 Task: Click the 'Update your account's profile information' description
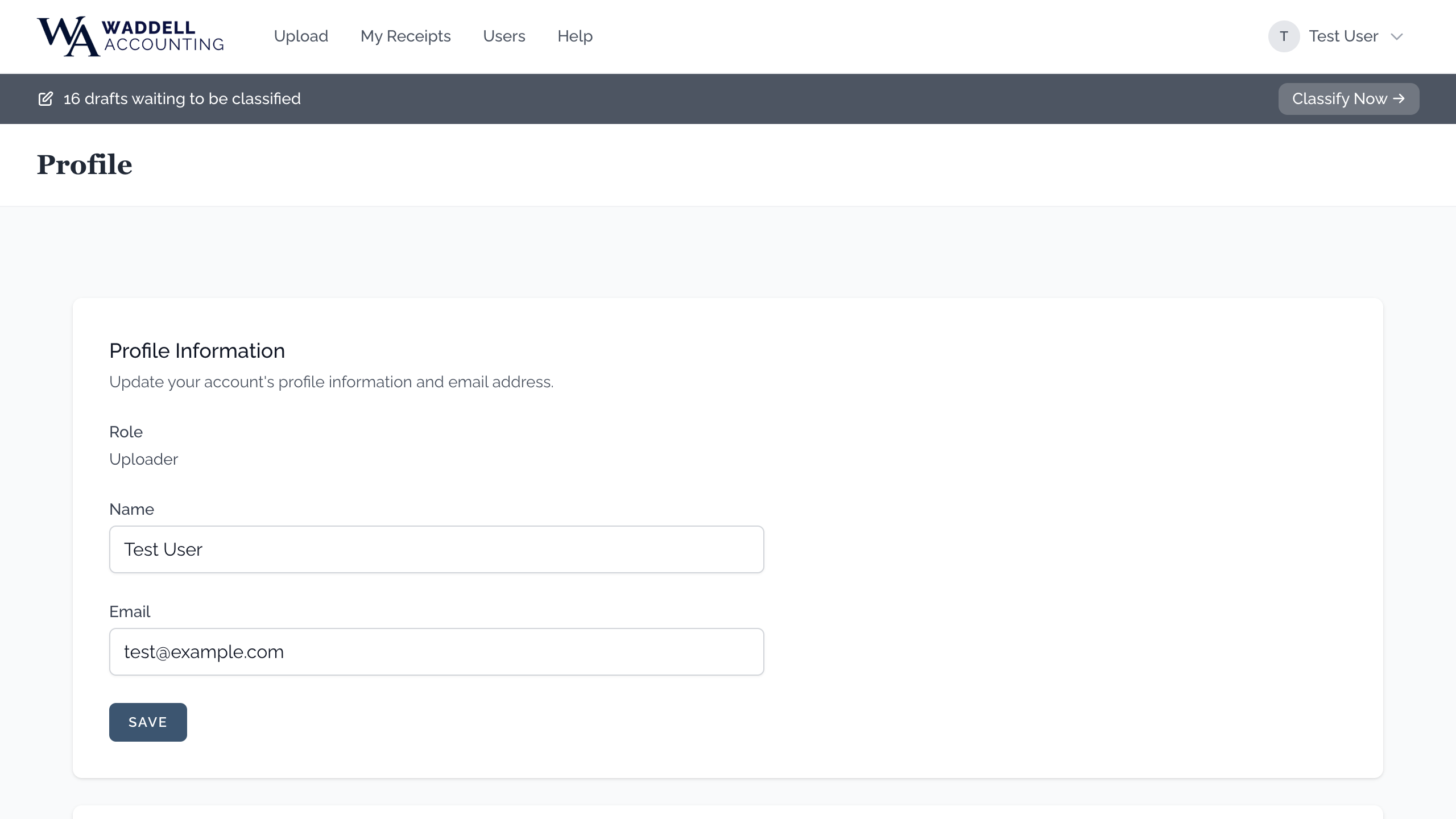[x=331, y=382]
